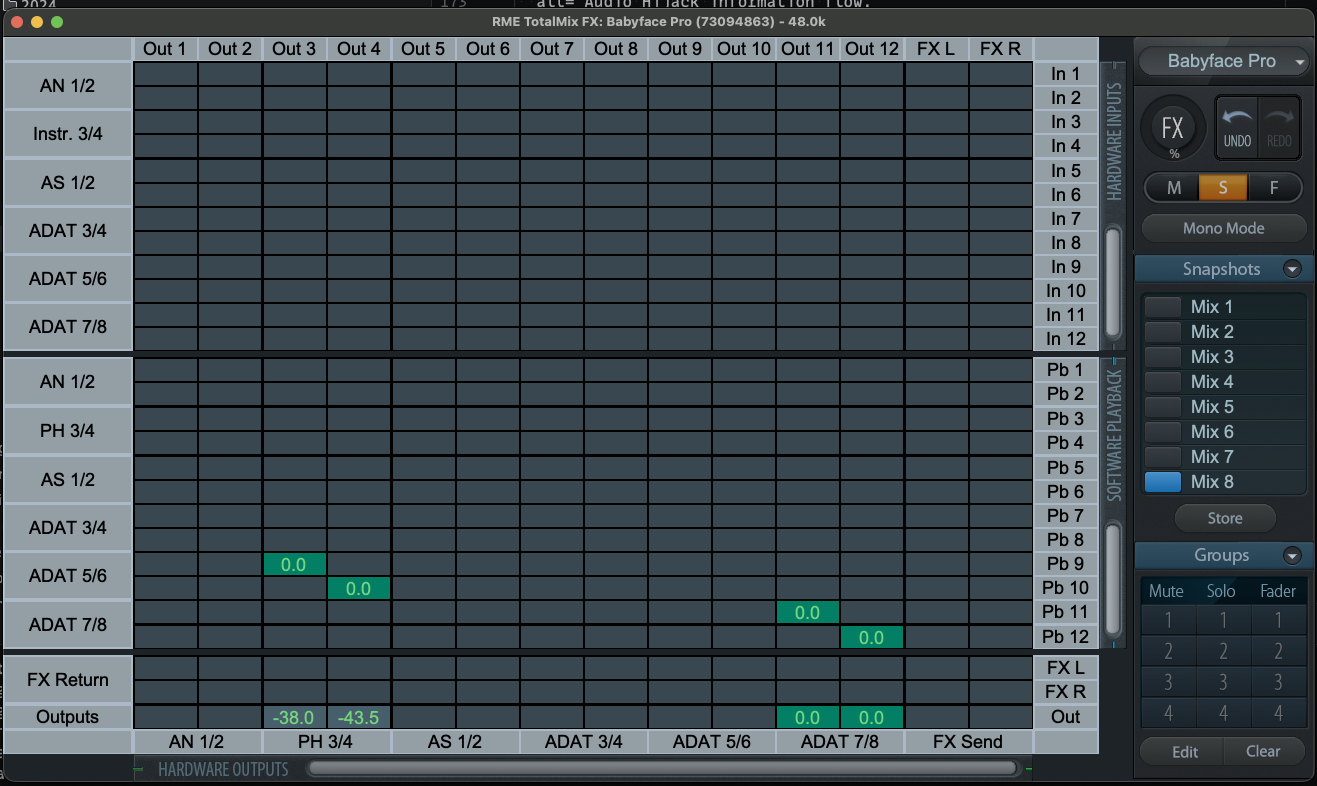Click the Pb 1 row label

coord(1066,370)
